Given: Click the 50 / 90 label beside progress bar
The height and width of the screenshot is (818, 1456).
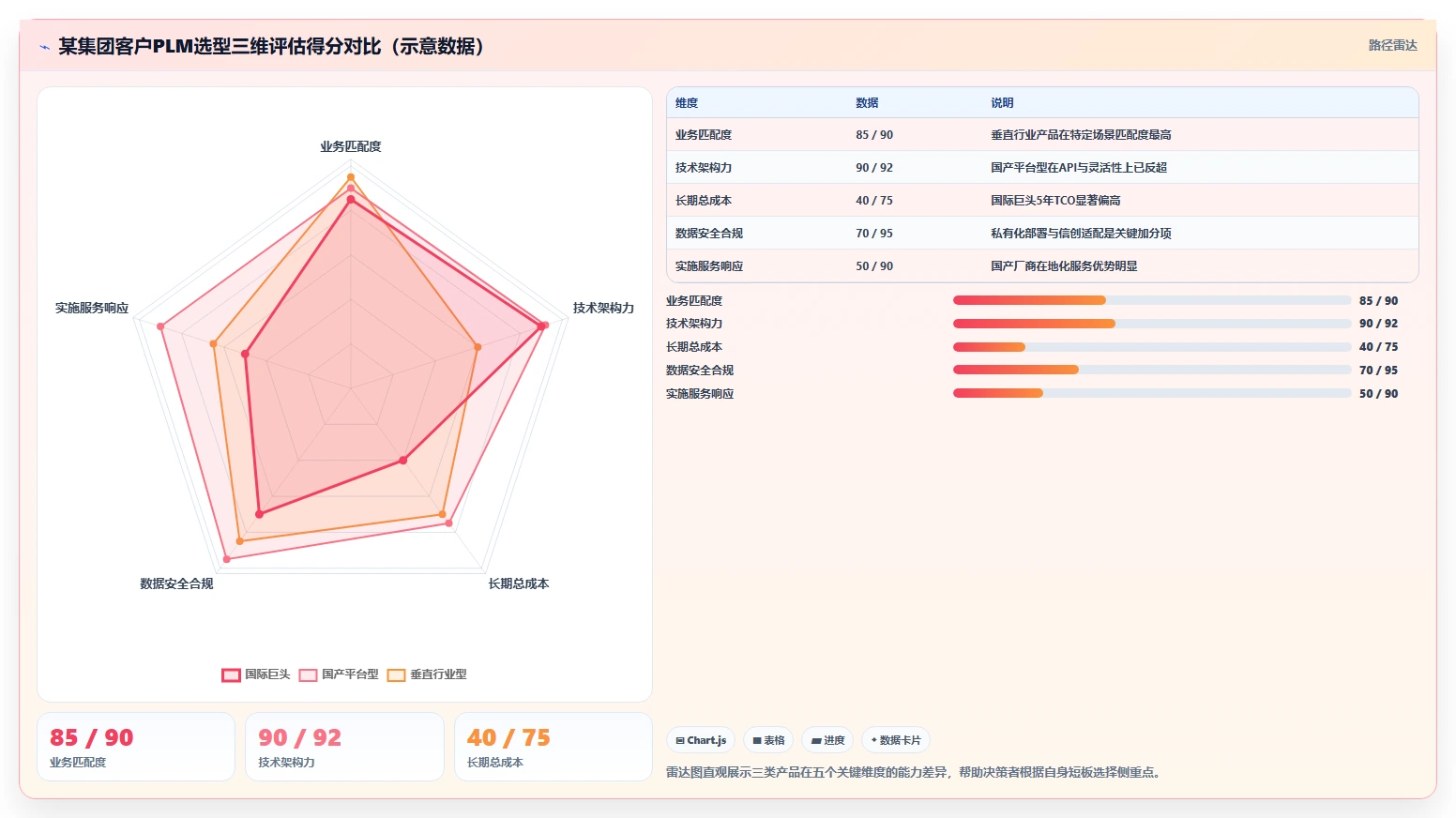Looking at the screenshot, I should tap(1378, 394).
